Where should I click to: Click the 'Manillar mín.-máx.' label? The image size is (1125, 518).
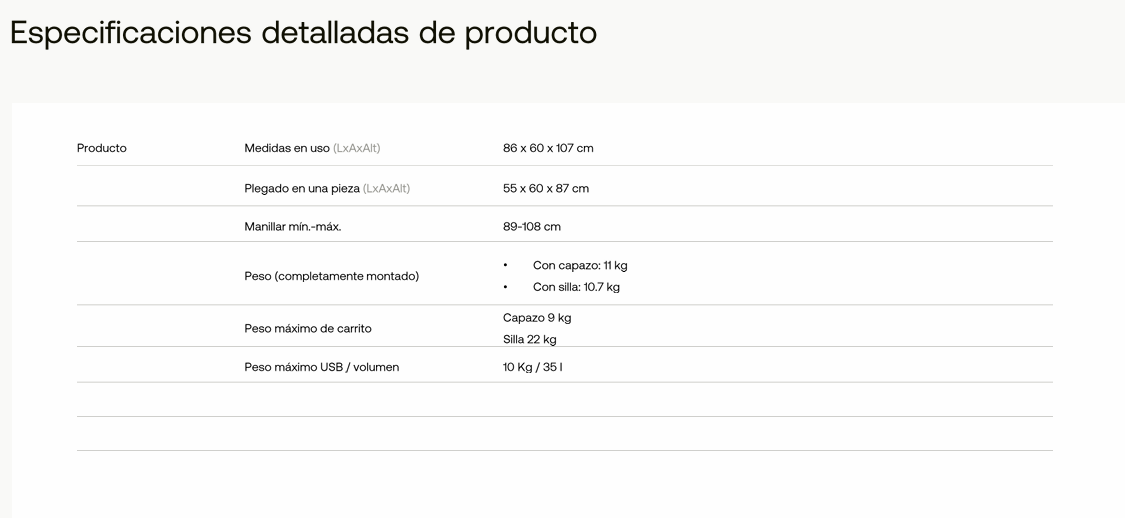coord(293,227)
